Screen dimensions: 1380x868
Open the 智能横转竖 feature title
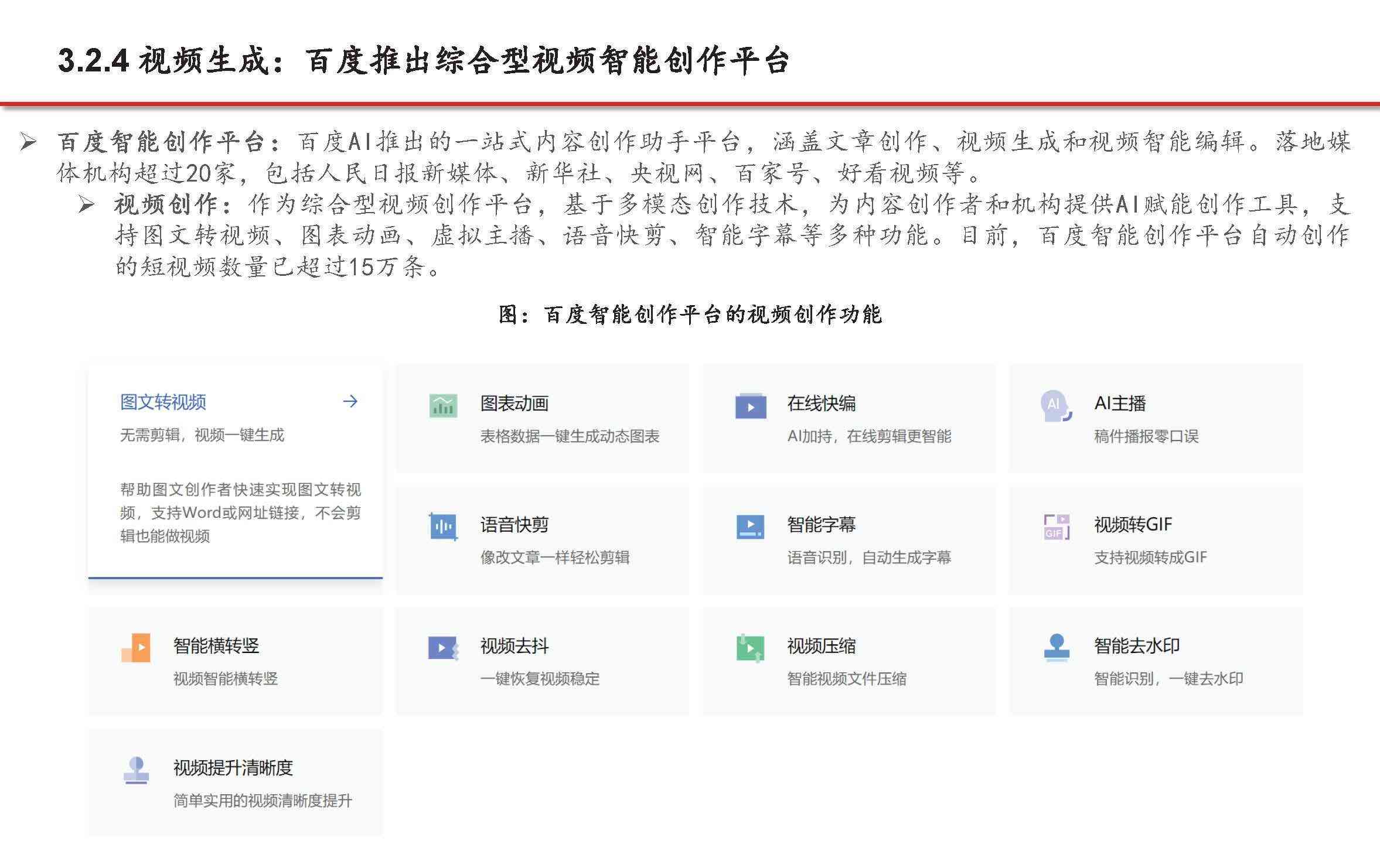[216, 645]
